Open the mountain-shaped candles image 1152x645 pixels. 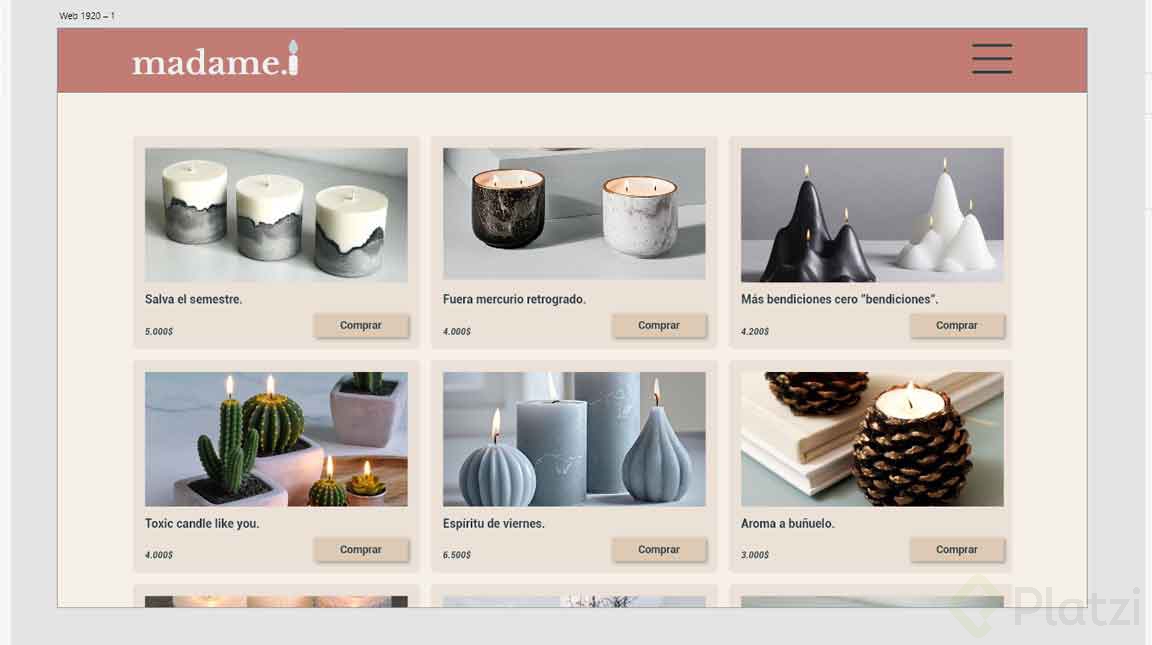(x=872, y=215)
